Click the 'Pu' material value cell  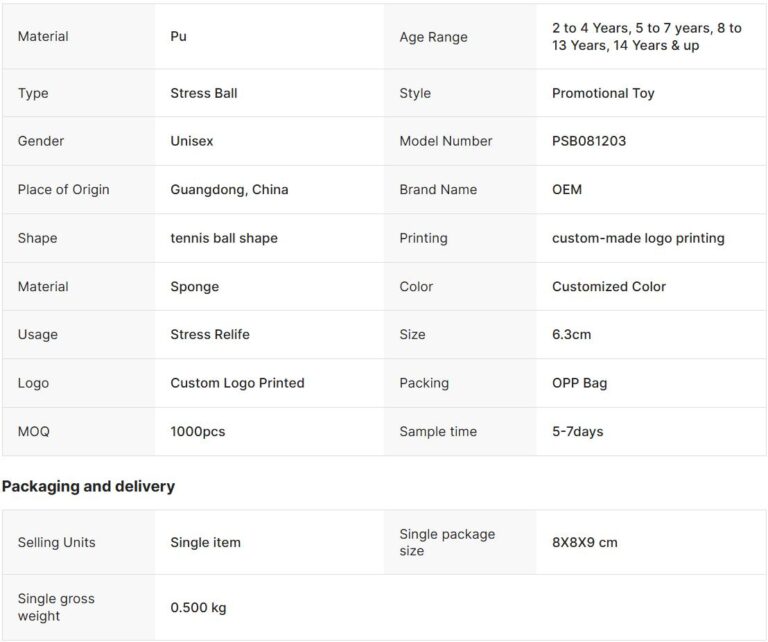coord(179,36)
